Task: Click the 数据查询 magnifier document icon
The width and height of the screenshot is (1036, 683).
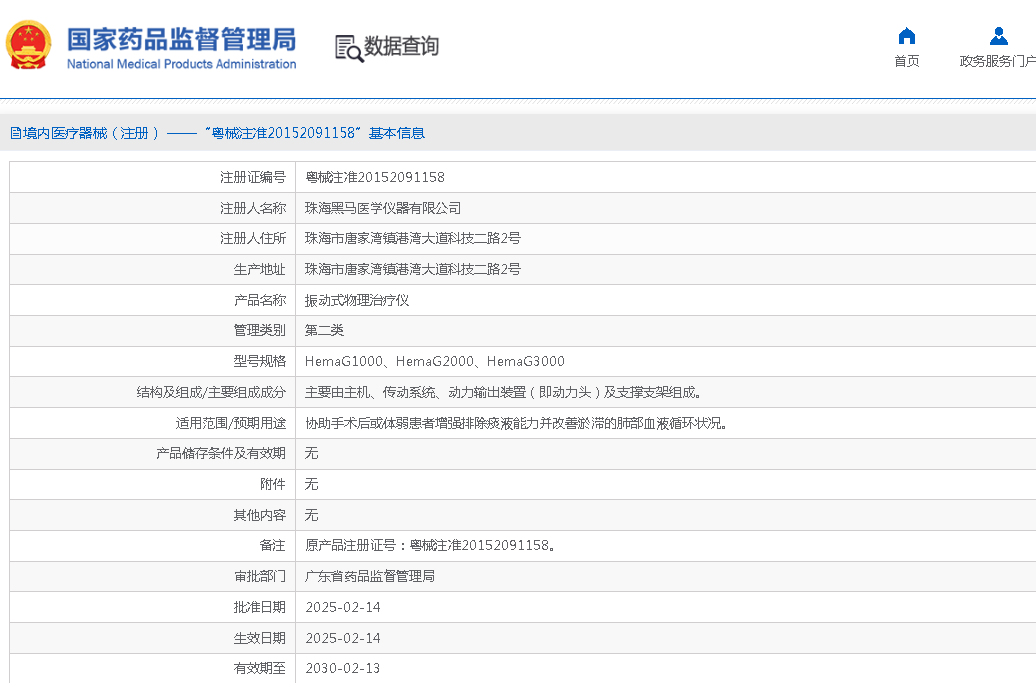Action: (349, 48)
